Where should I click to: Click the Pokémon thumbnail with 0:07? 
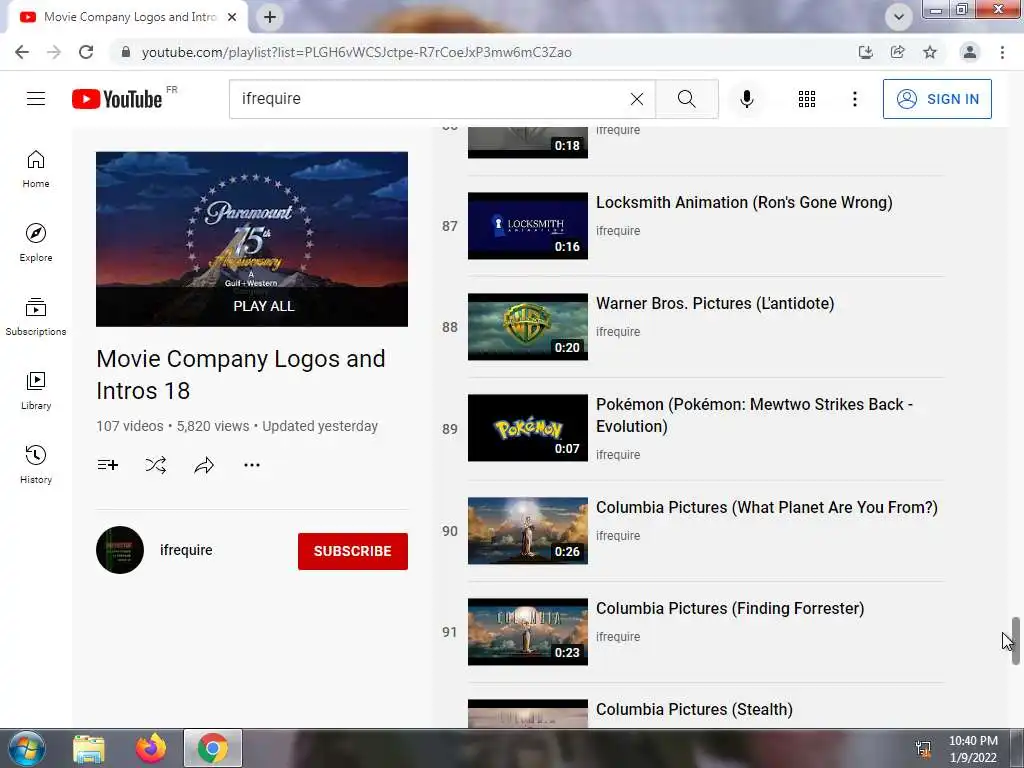[x=528, y=428]
